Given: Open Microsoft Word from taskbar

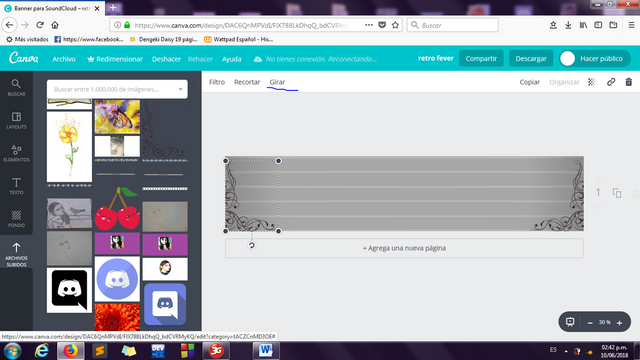Looking at the screenshot, I should point(266,351).
